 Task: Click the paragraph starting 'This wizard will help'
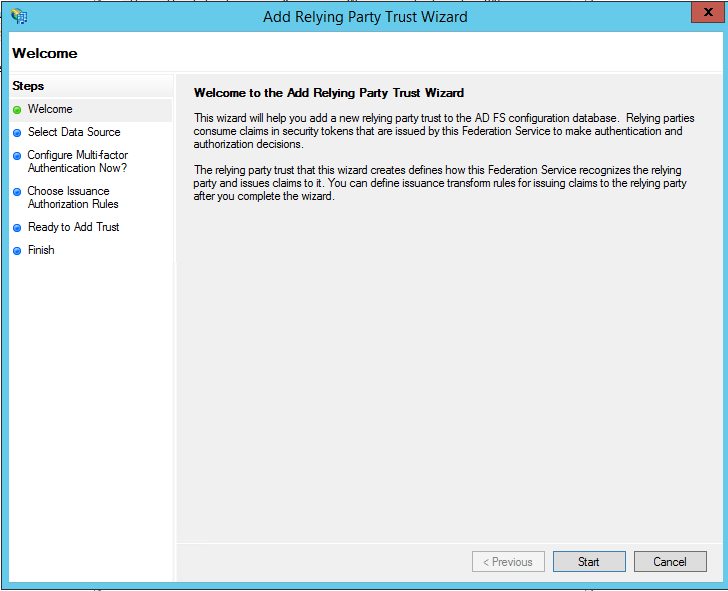(x=444, y=131)
